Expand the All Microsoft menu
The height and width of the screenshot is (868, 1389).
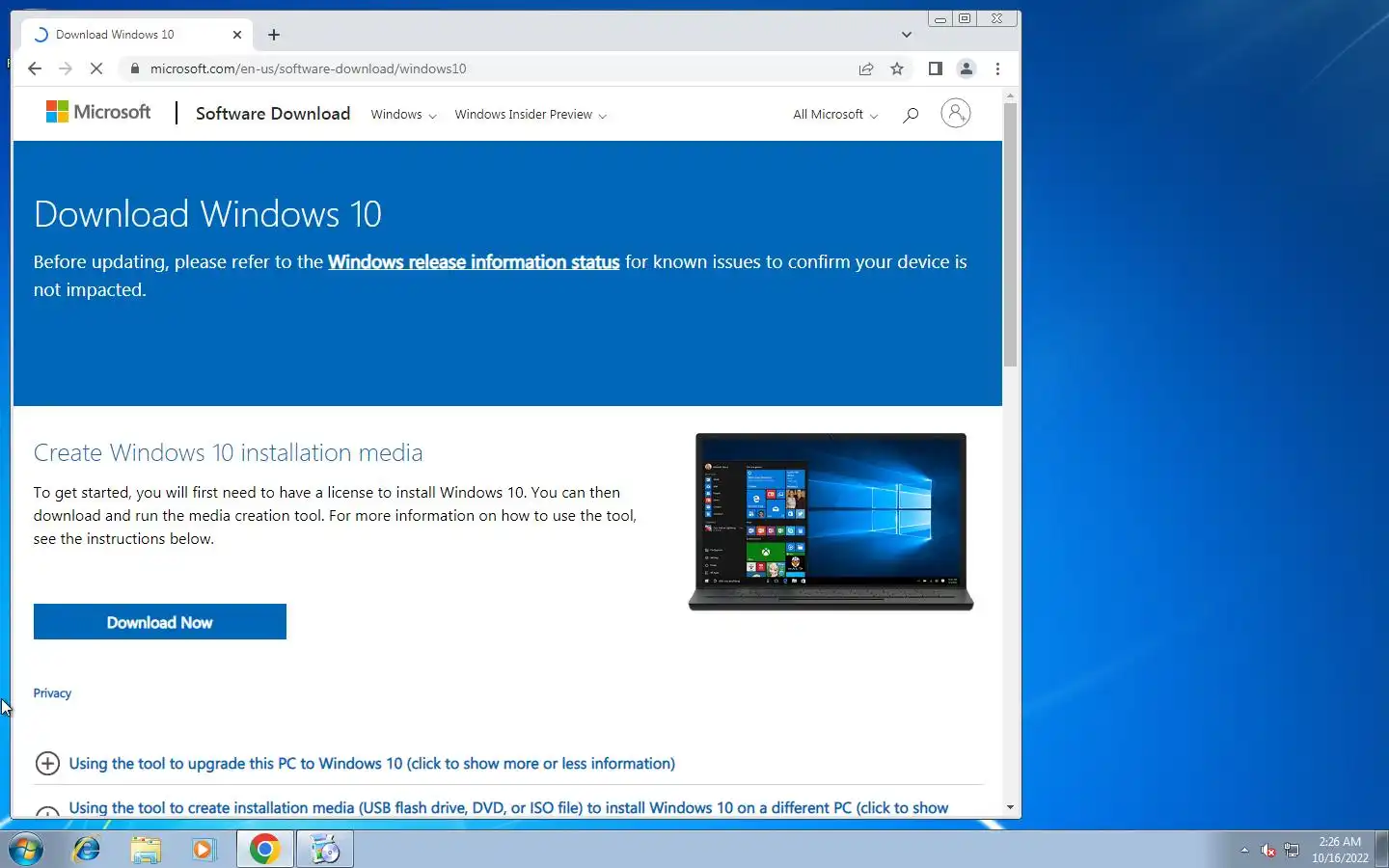point(835,115)
